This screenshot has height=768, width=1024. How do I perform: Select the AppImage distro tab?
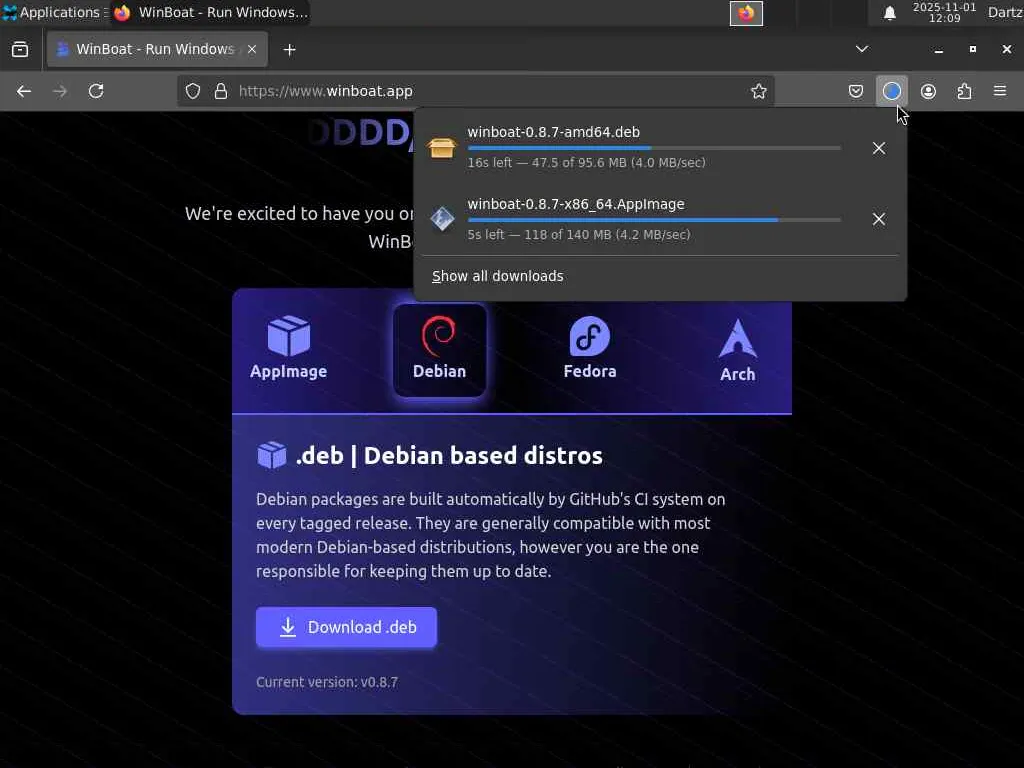[289, 348]
